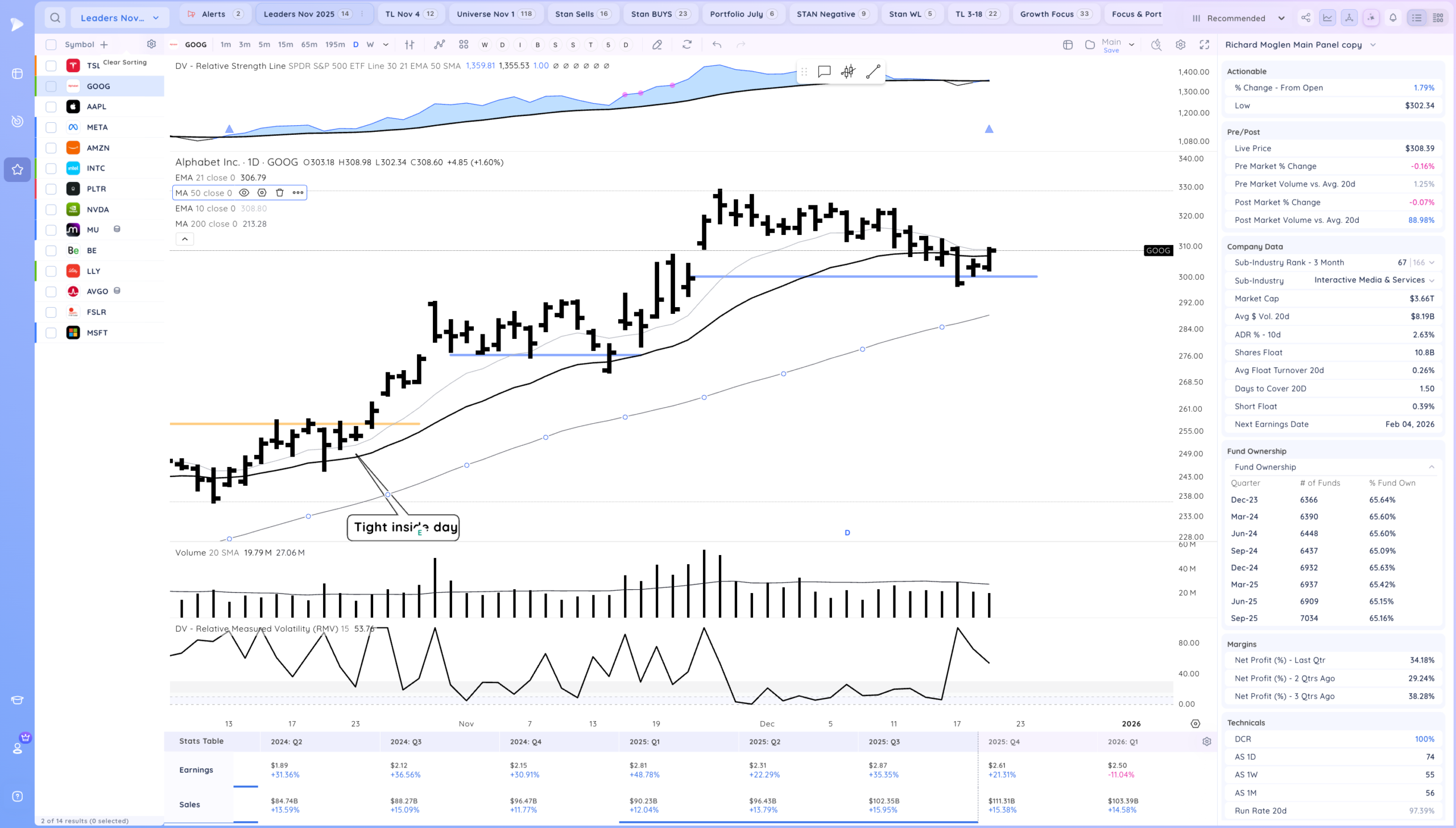The width and height of the screenshot is (1456, 828).
Task: Check the box next to NVDA
Action: coord(51,209)
